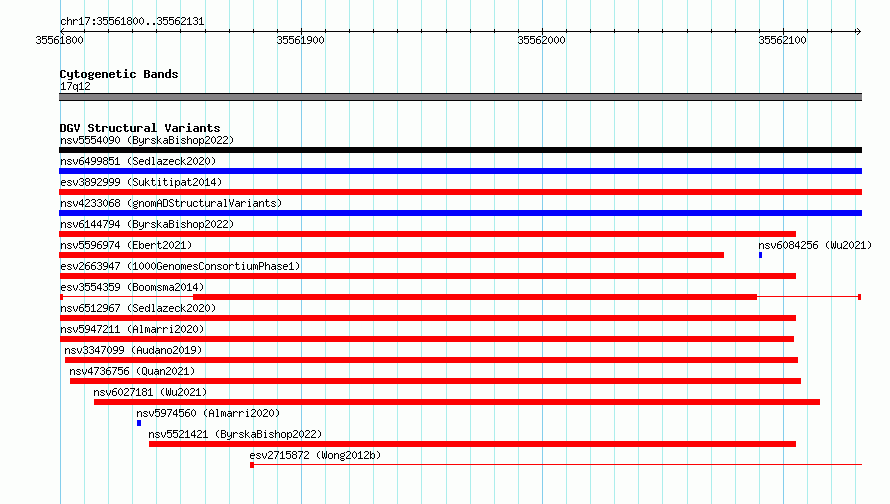Viewport: 890px width, 504px height.
Task: Select the small blue nsv6084256 marker
Action: 761,255
